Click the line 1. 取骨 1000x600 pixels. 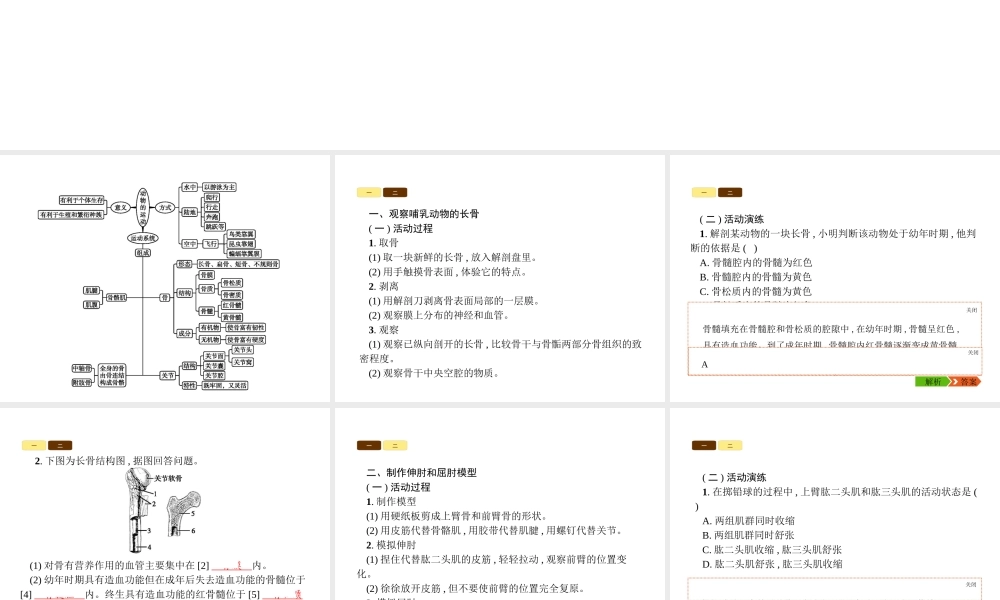(x=383, y=243)
